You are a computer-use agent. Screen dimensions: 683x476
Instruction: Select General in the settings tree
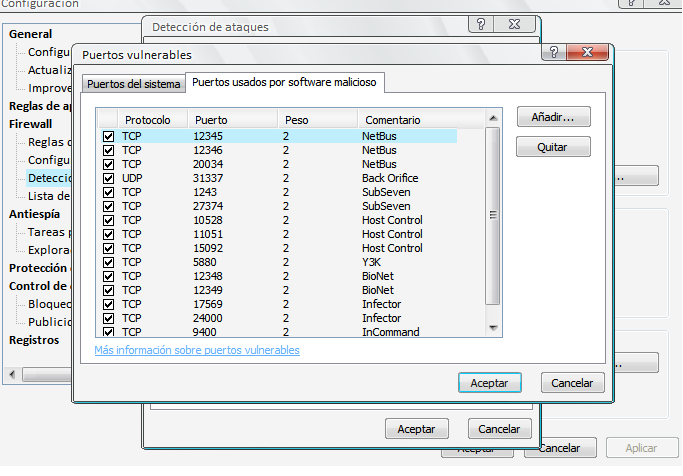30,34
